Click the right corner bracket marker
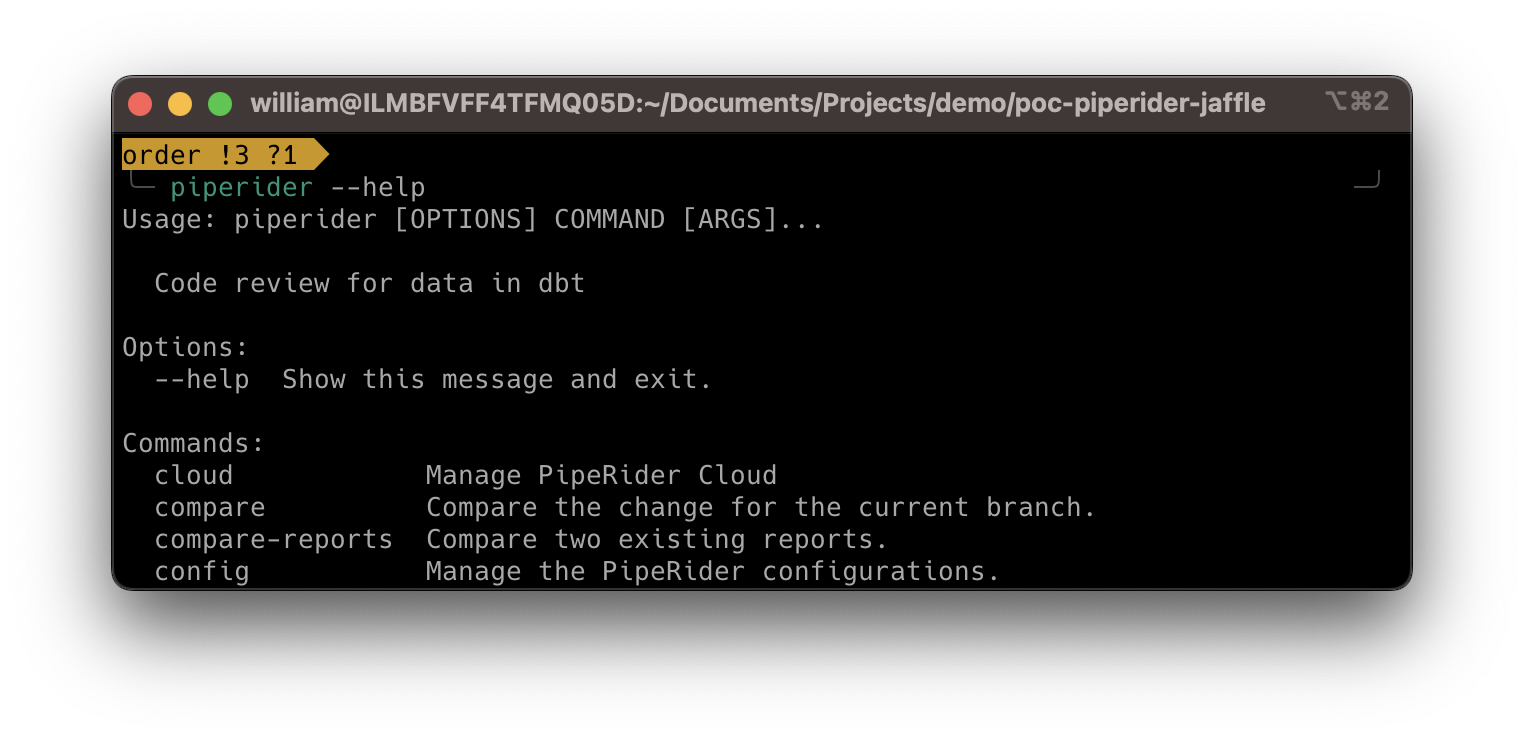Viewport: 1524px width, 738px height. click(x=1368, y=179)
